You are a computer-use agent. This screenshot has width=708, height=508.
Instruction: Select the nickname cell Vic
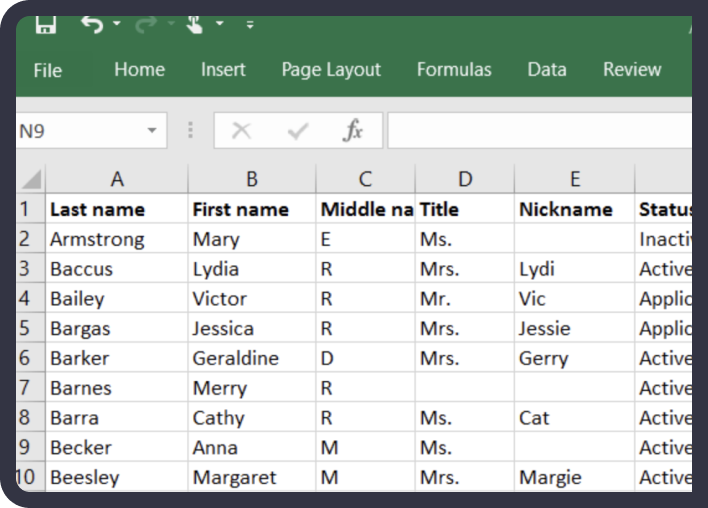pyautogui.click(x=574, y=298)
